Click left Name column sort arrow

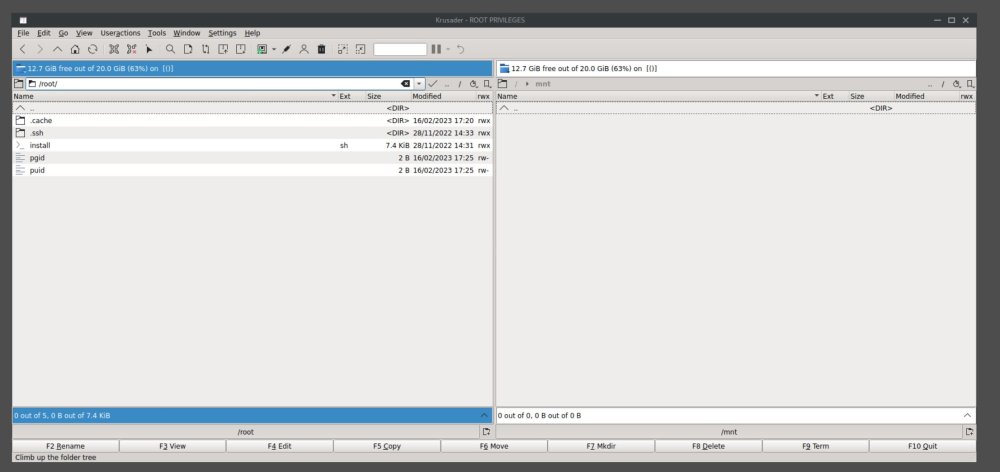(x=333, y=96)
